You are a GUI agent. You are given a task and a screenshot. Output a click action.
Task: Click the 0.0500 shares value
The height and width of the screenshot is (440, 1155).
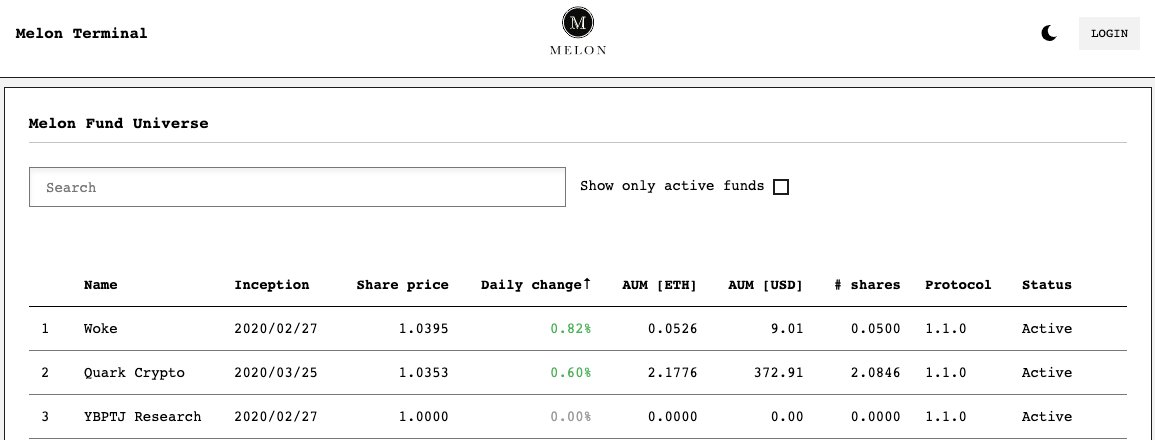875,329
